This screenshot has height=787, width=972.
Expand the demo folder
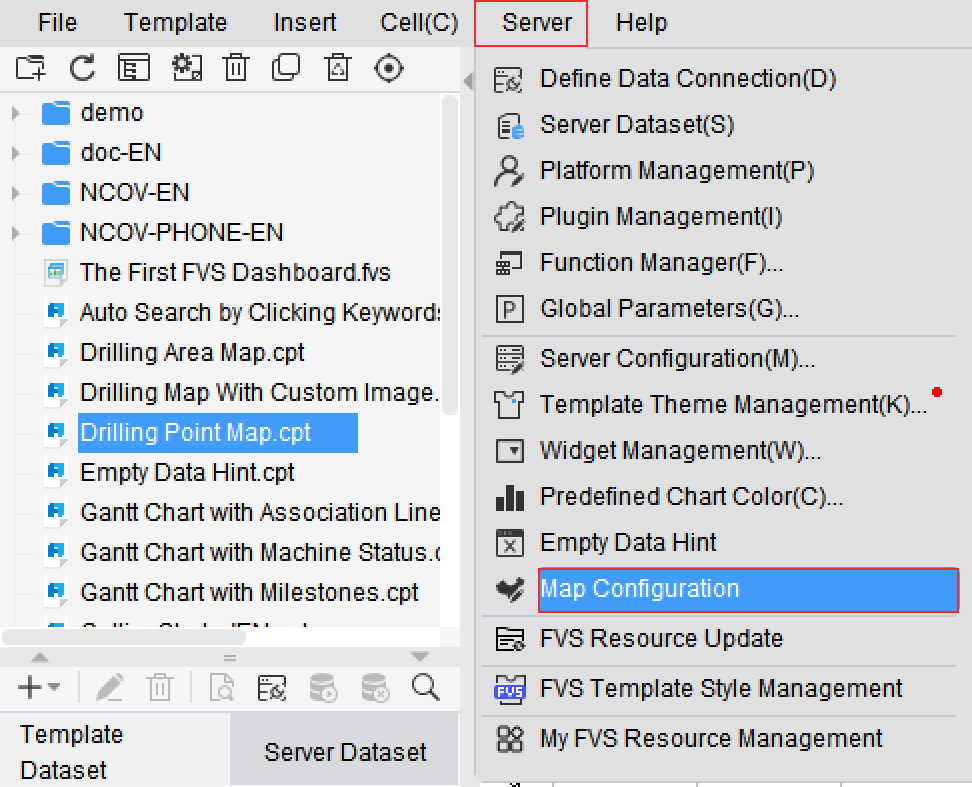pos(16,113)
